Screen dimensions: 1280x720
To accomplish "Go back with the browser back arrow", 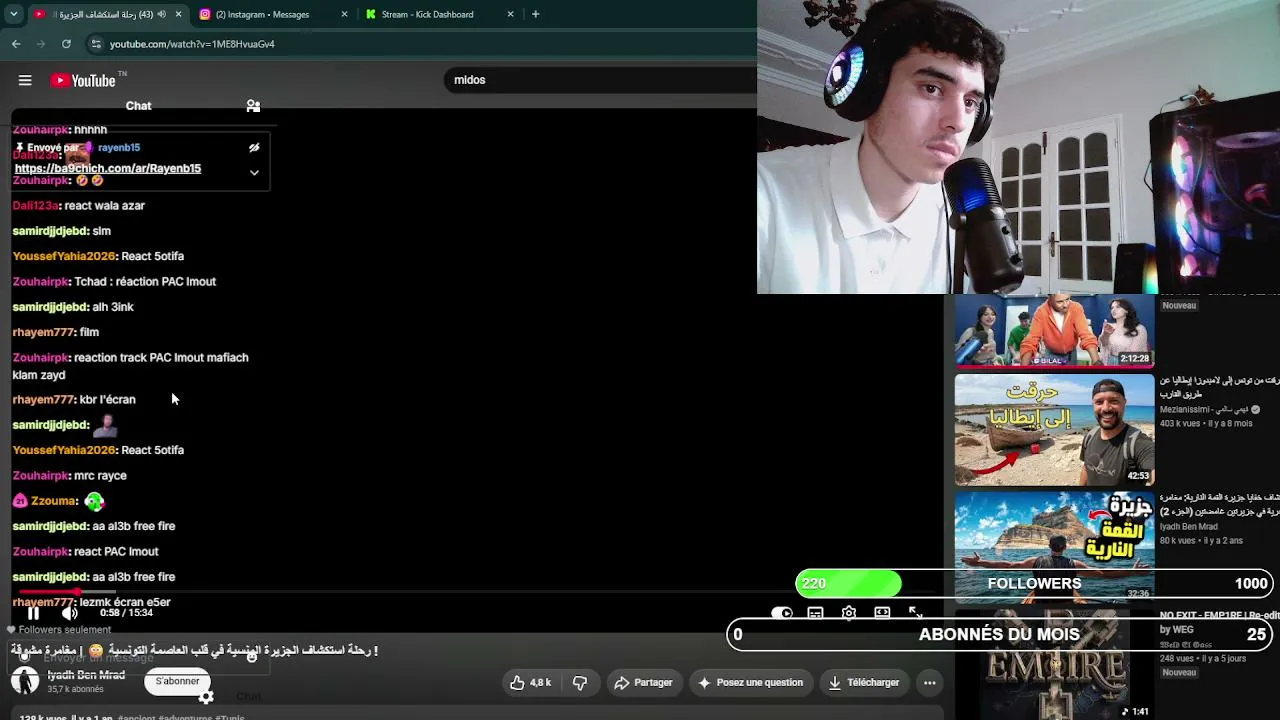I will click(x=16, y=44).
